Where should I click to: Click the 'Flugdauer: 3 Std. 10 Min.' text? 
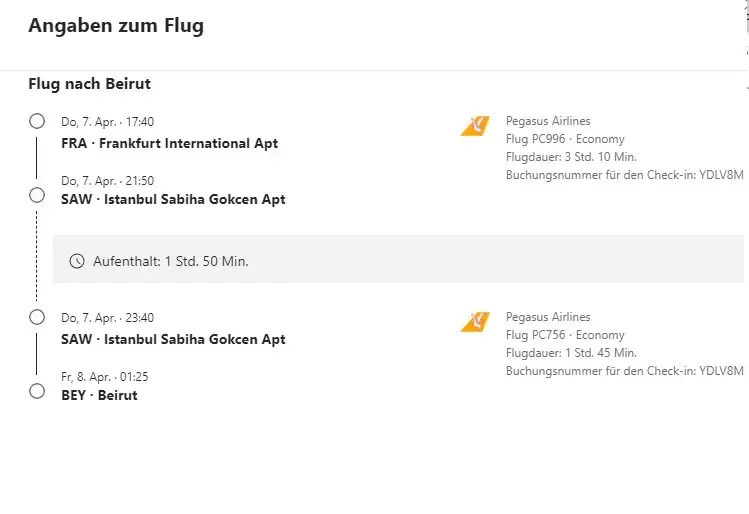tap(571, 157)
